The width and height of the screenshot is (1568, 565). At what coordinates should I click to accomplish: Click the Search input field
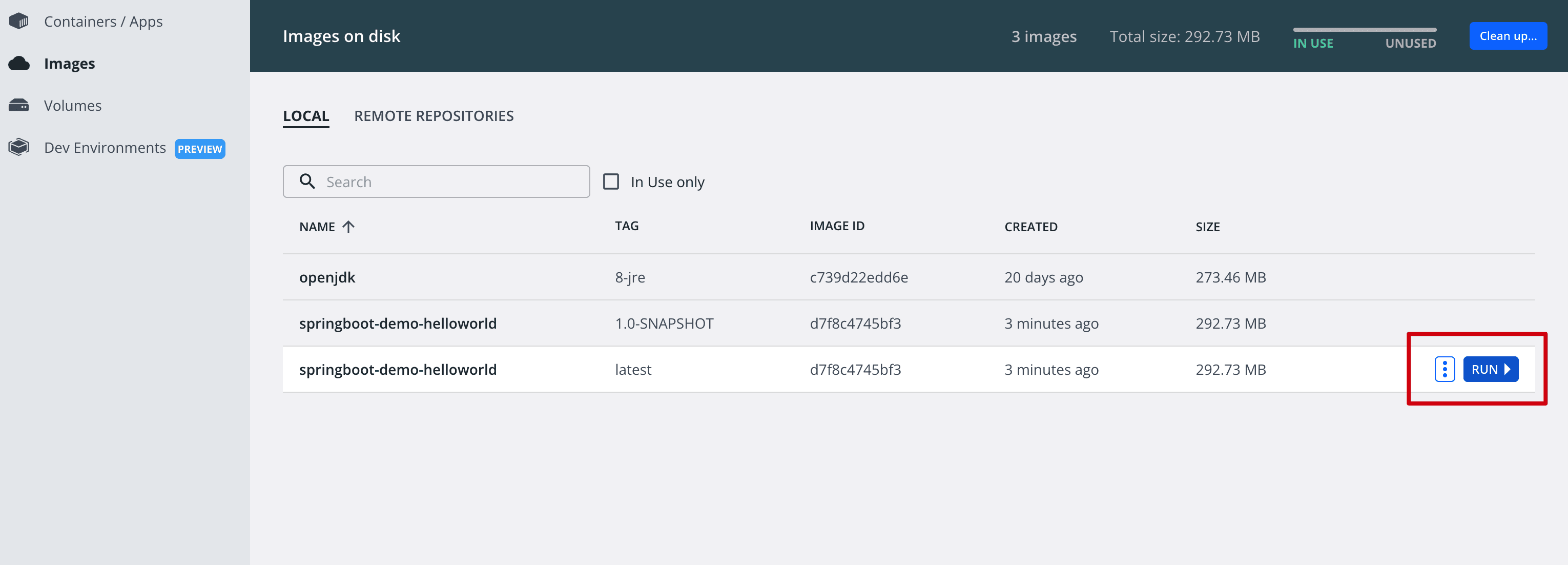tap(436, 181)
